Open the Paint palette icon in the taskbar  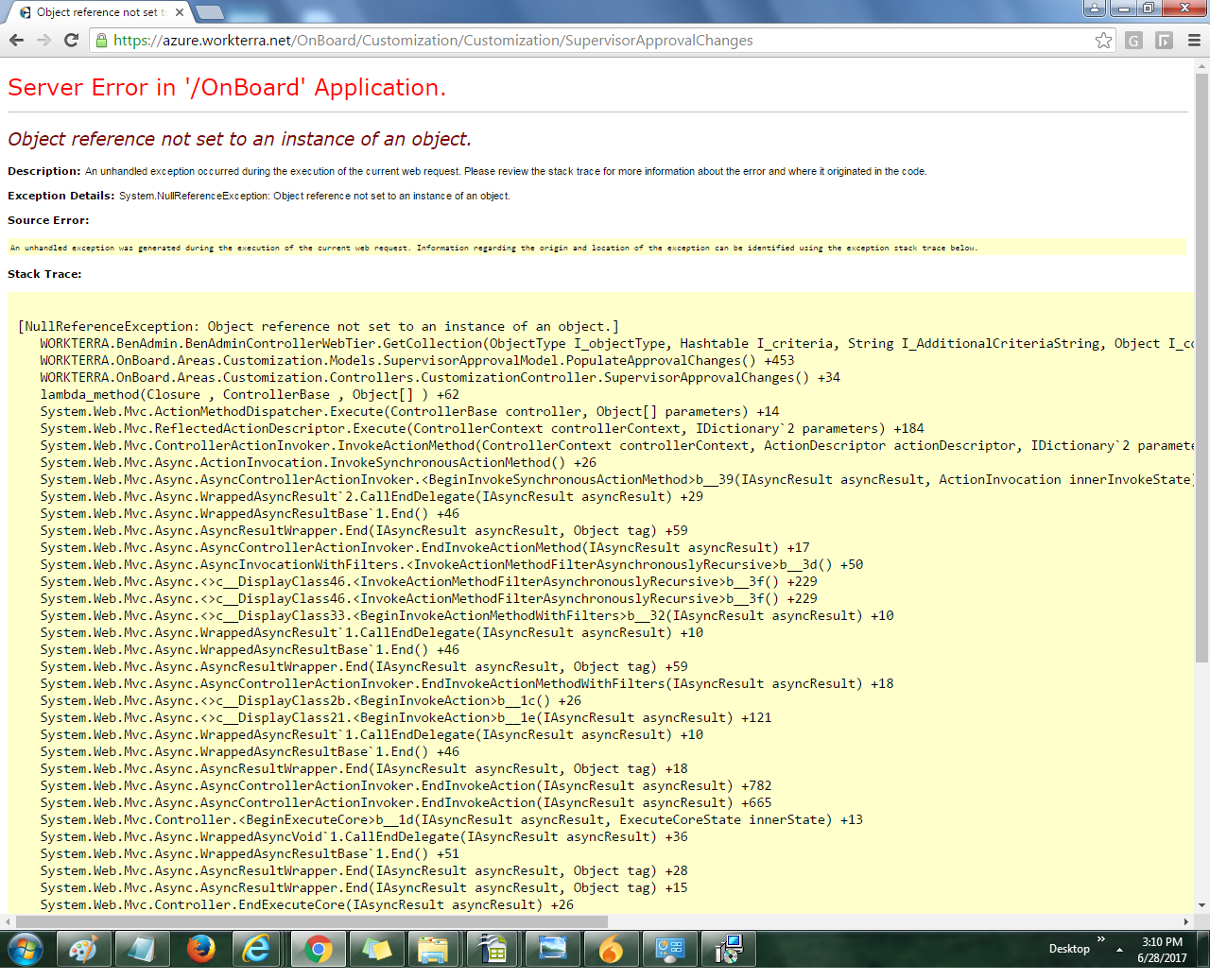click(83, 949)
